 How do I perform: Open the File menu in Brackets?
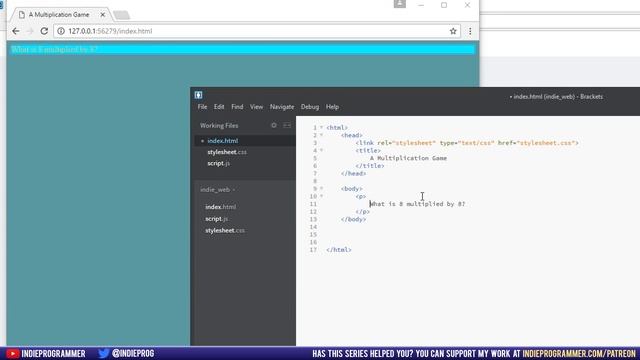[x=202, y=107]
